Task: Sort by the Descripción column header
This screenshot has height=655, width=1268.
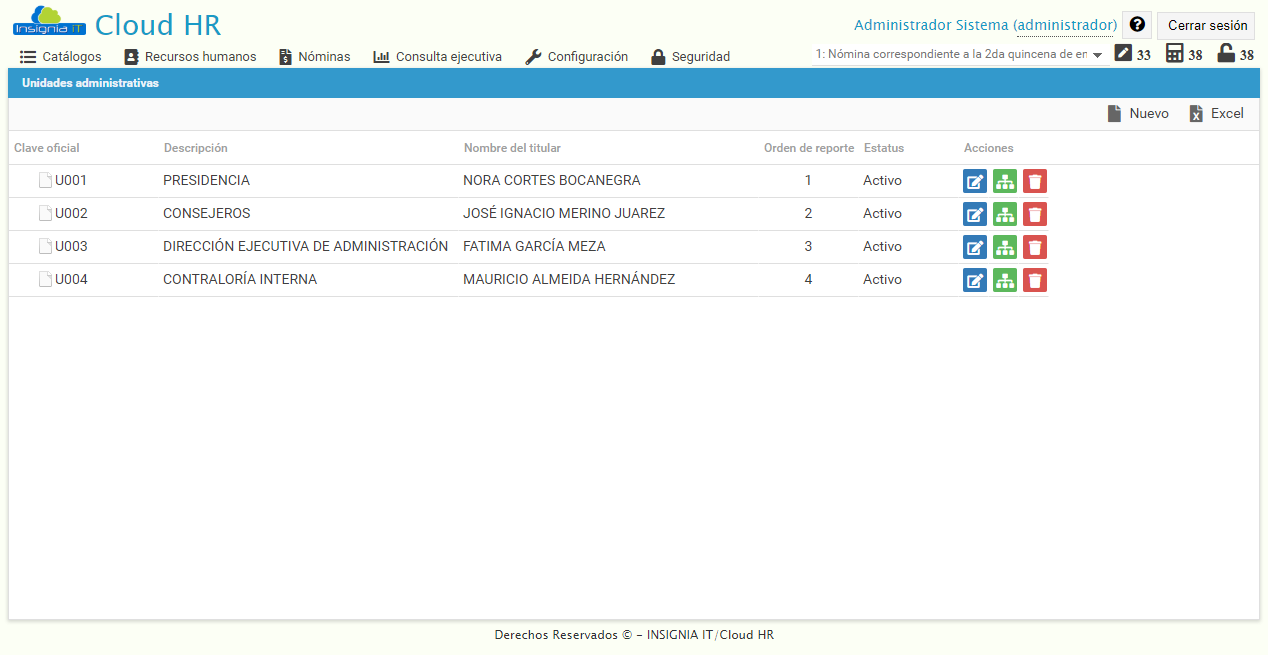Action: (194, 146)
